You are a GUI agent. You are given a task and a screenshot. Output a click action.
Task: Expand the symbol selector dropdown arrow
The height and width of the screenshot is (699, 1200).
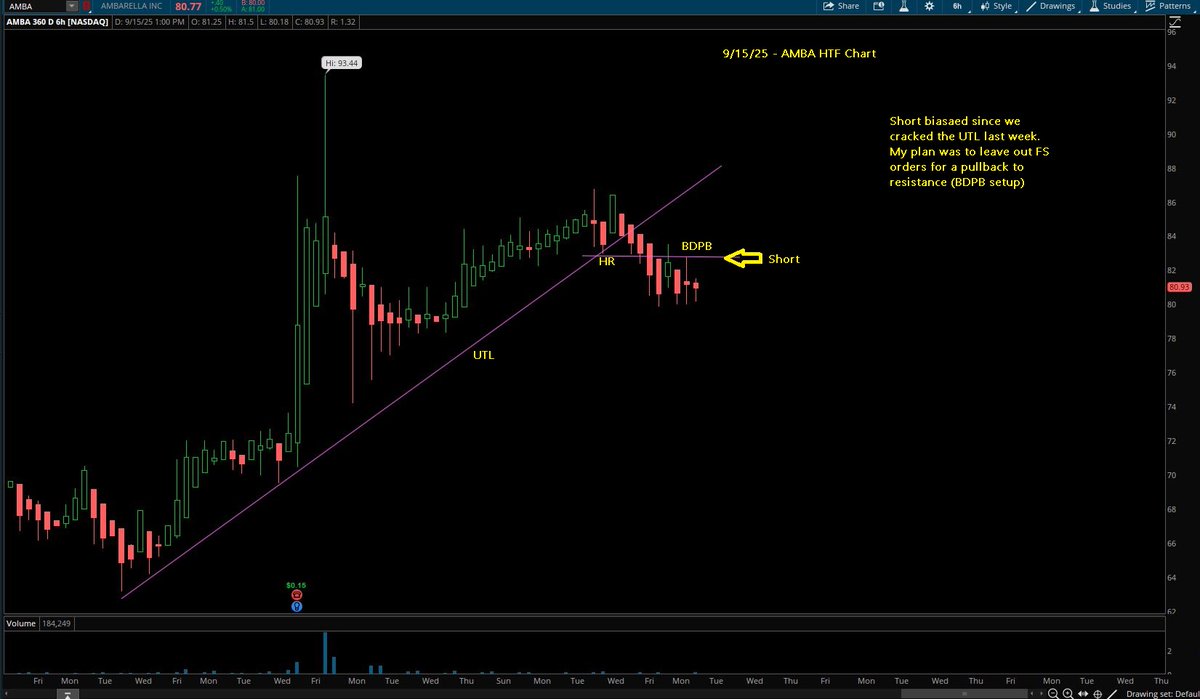[x=72, y=6]
